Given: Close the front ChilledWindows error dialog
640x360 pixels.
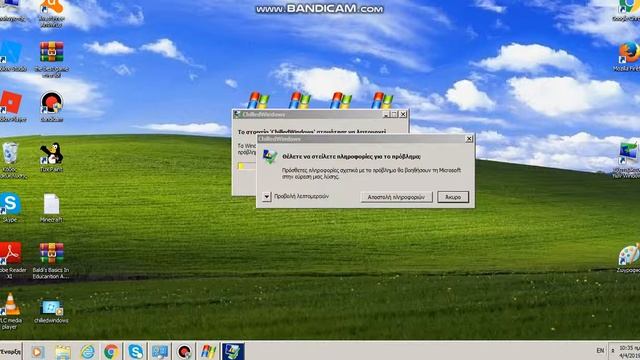Looking at the screenshot, I should point(469,139).
